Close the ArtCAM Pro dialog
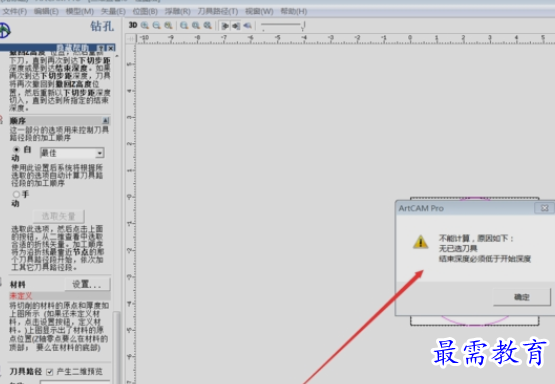The image size is (555, 384). [x=544, y=208]
